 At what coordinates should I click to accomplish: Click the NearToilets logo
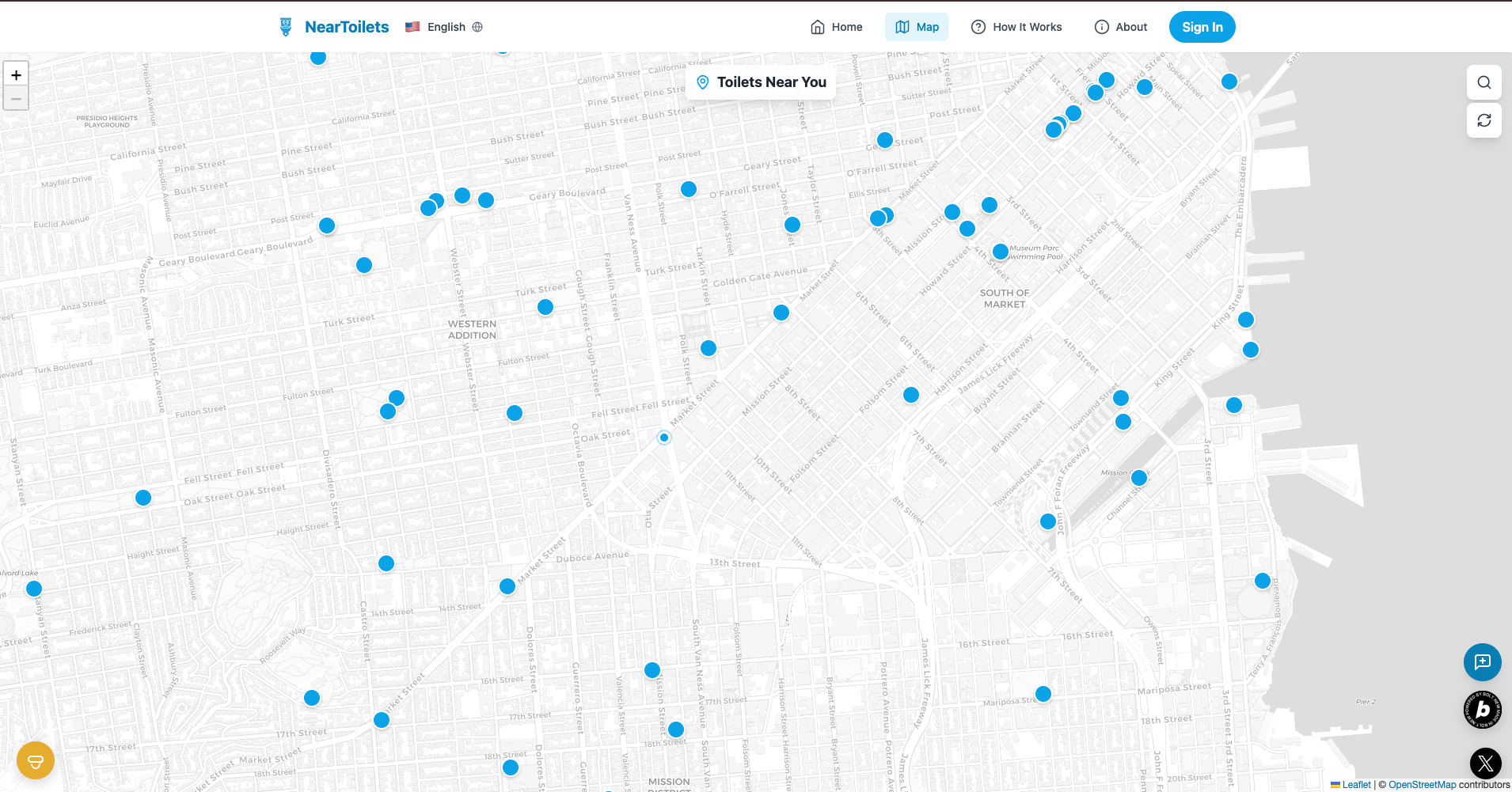pos(333,27)
